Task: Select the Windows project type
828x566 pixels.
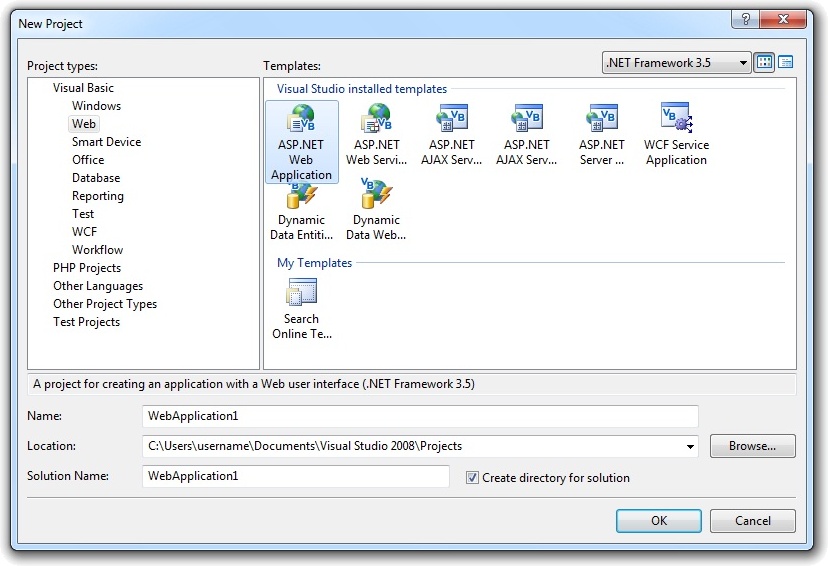Action: (x=97, y=106)
